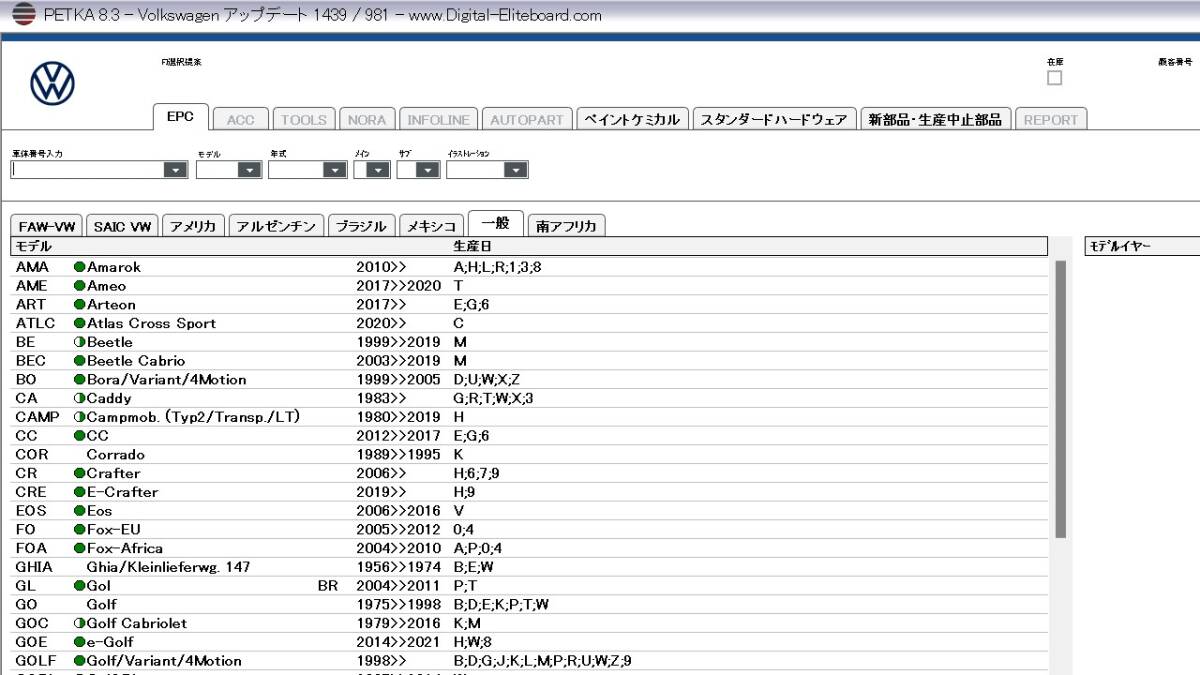Click the PETKA app icon in title bar
1200x675 pixels.
(x=23, y=14)
